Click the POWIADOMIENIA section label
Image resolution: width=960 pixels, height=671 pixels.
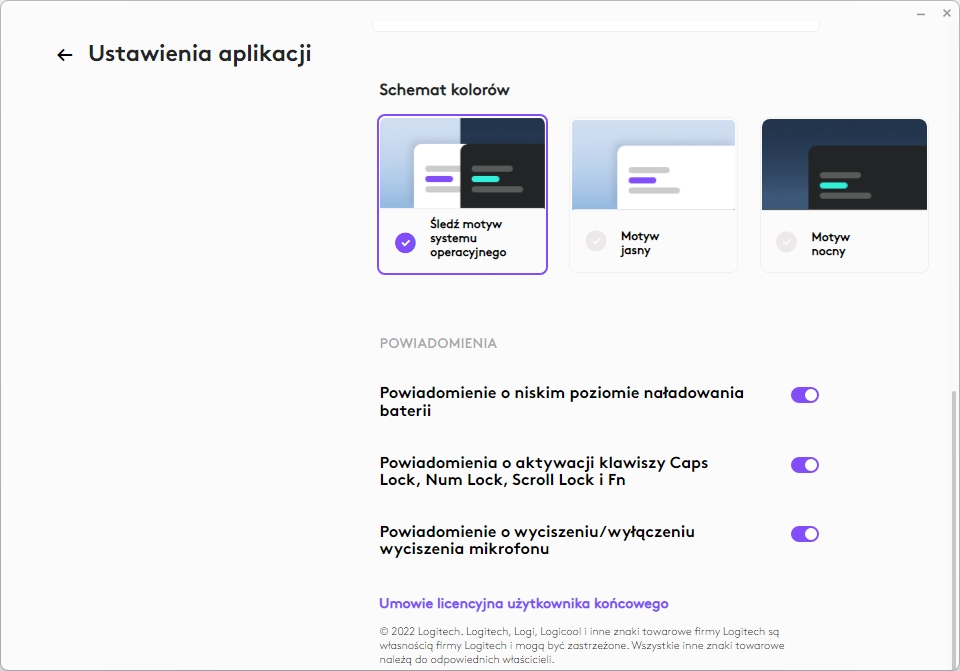[x=438, y=343]
